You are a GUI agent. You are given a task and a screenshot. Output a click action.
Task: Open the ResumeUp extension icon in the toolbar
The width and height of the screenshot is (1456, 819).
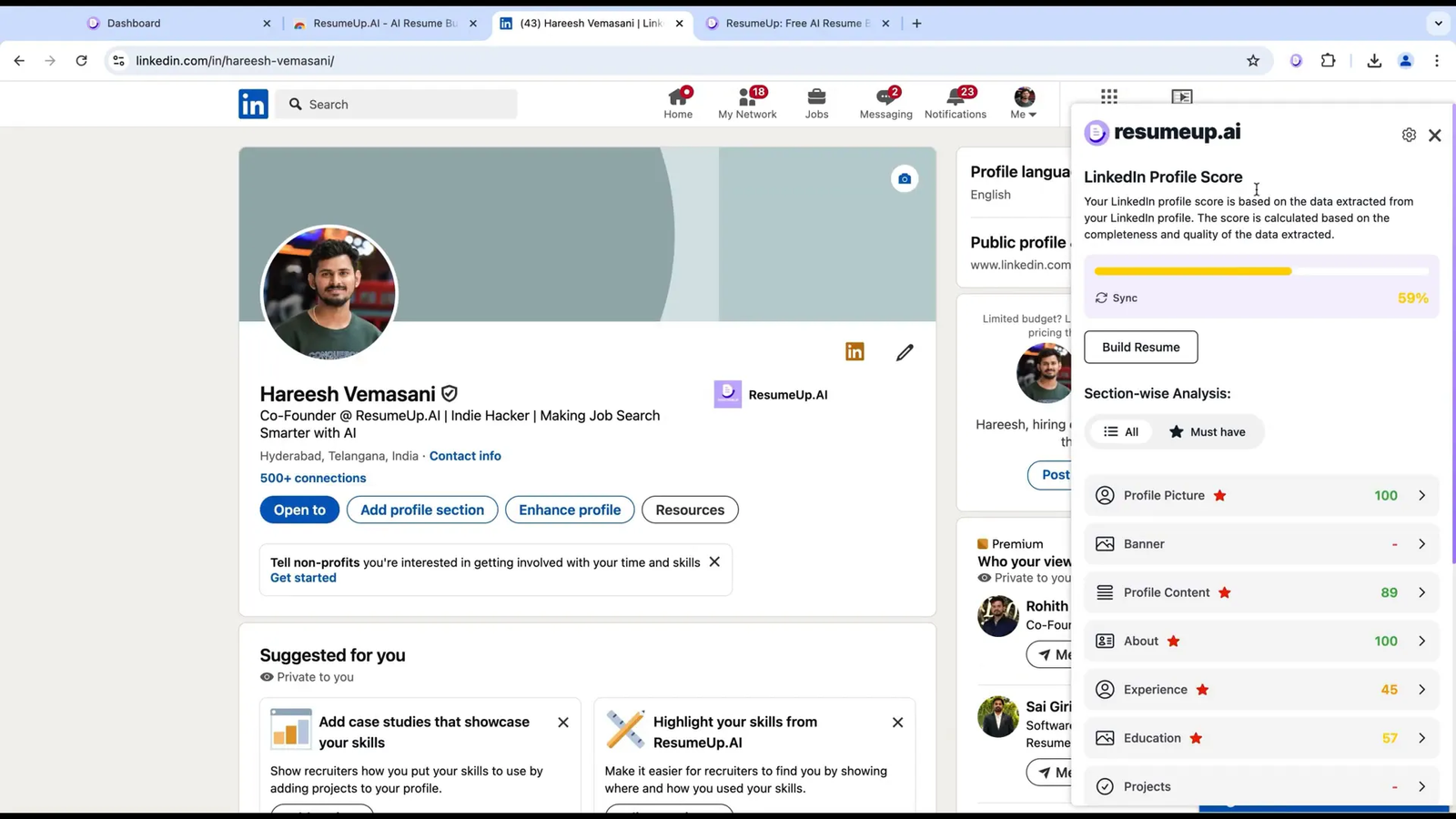point(1296,61)
